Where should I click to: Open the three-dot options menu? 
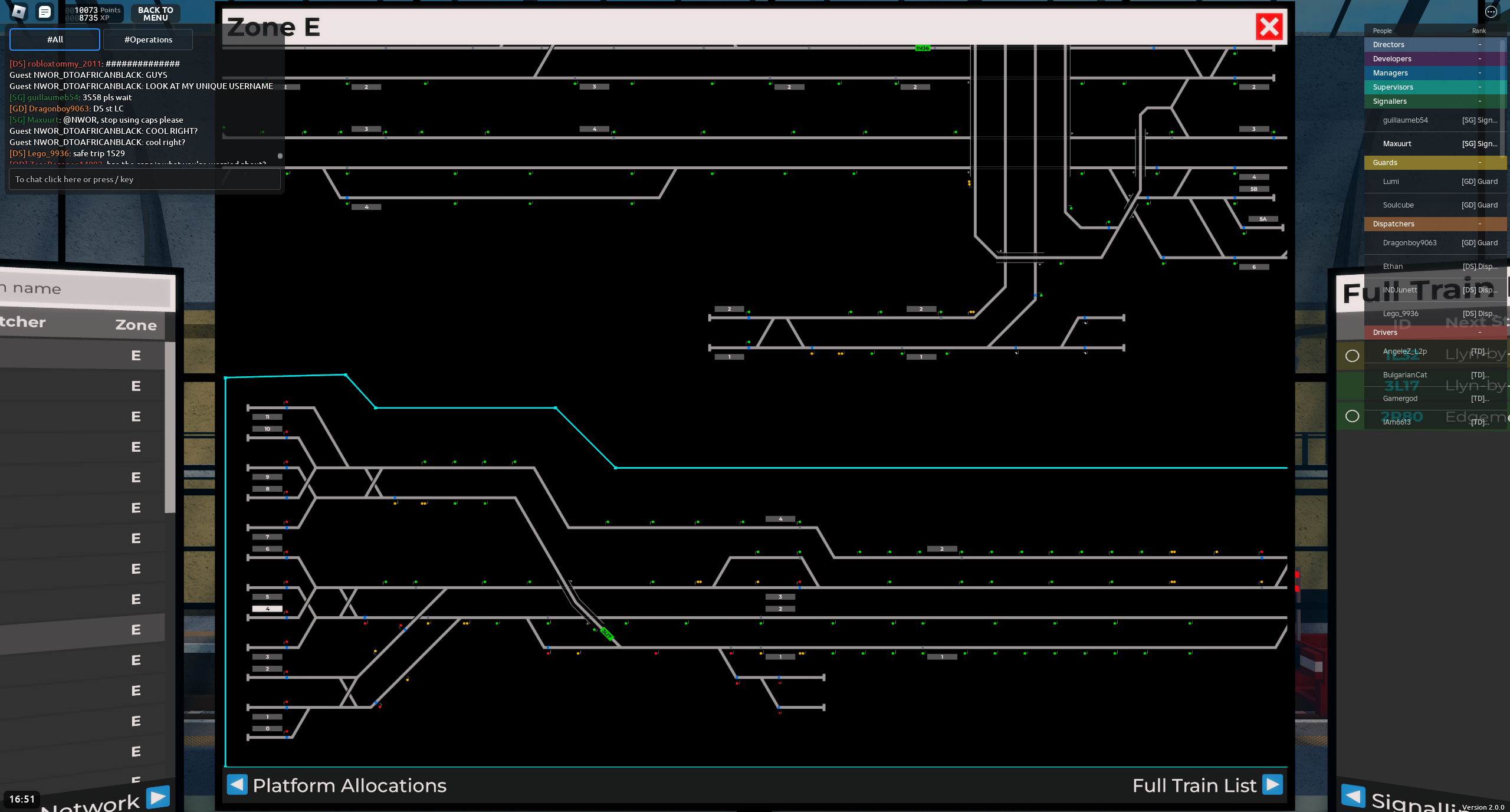coord(1491,11)
